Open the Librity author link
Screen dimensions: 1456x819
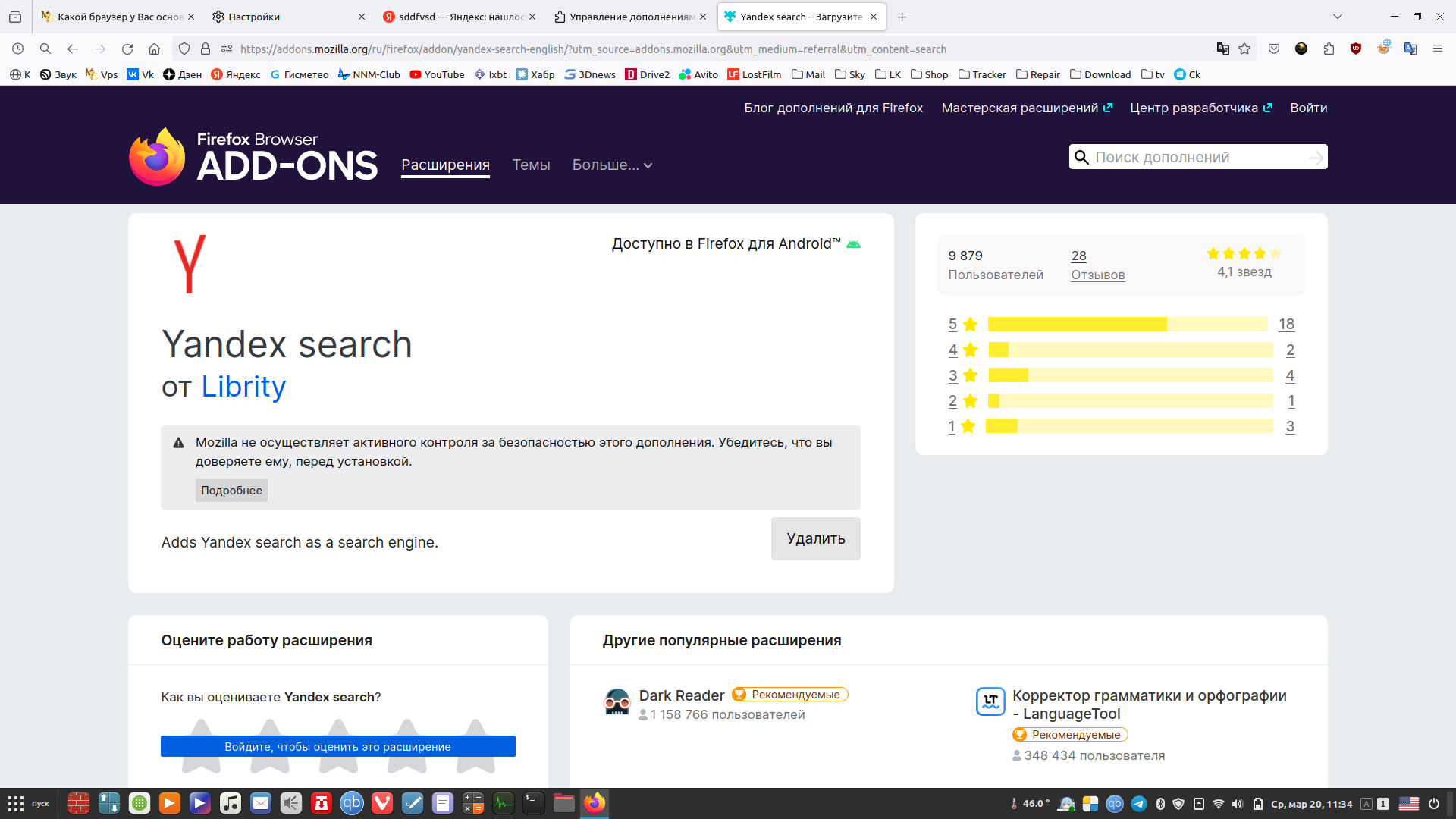(x=243, y=387)
